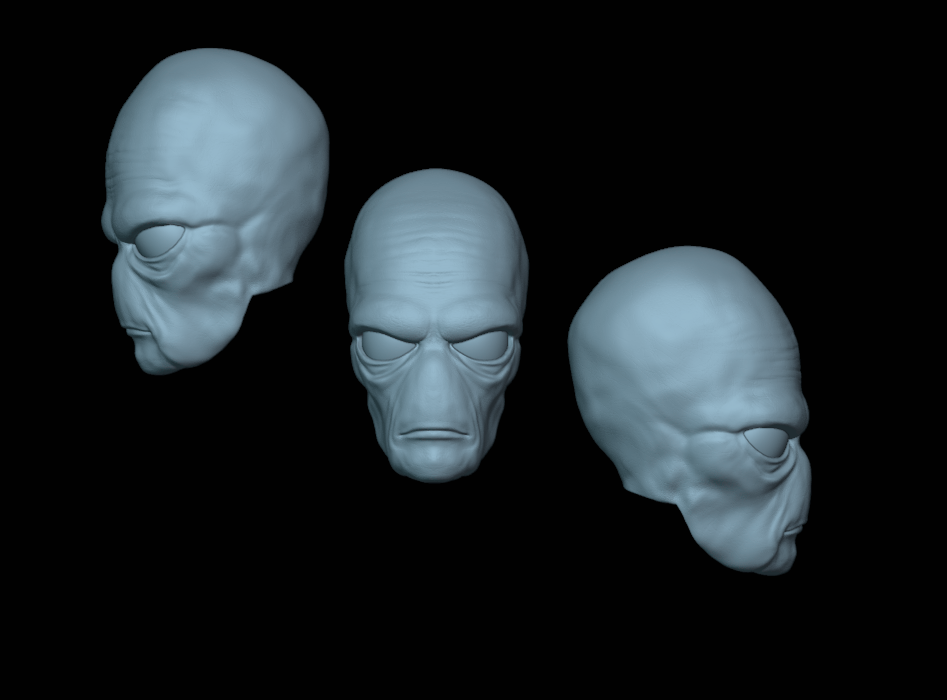The height and width of the screenshot is (700, 947).
Task: Select the alien head facing right
Action: [x=689, y=411]
